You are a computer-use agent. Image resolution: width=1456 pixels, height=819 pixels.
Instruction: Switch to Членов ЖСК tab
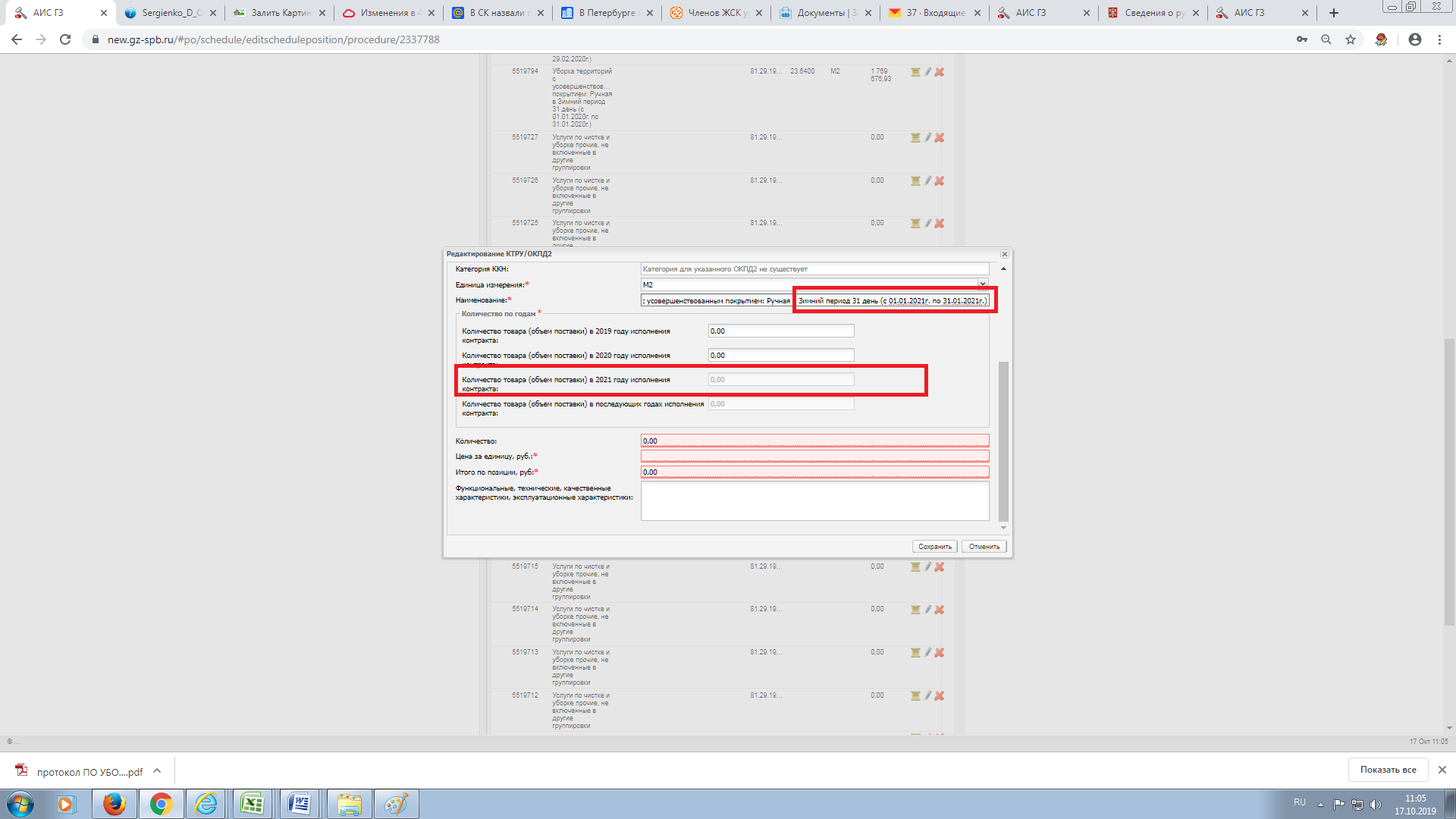tap(717, 13)
